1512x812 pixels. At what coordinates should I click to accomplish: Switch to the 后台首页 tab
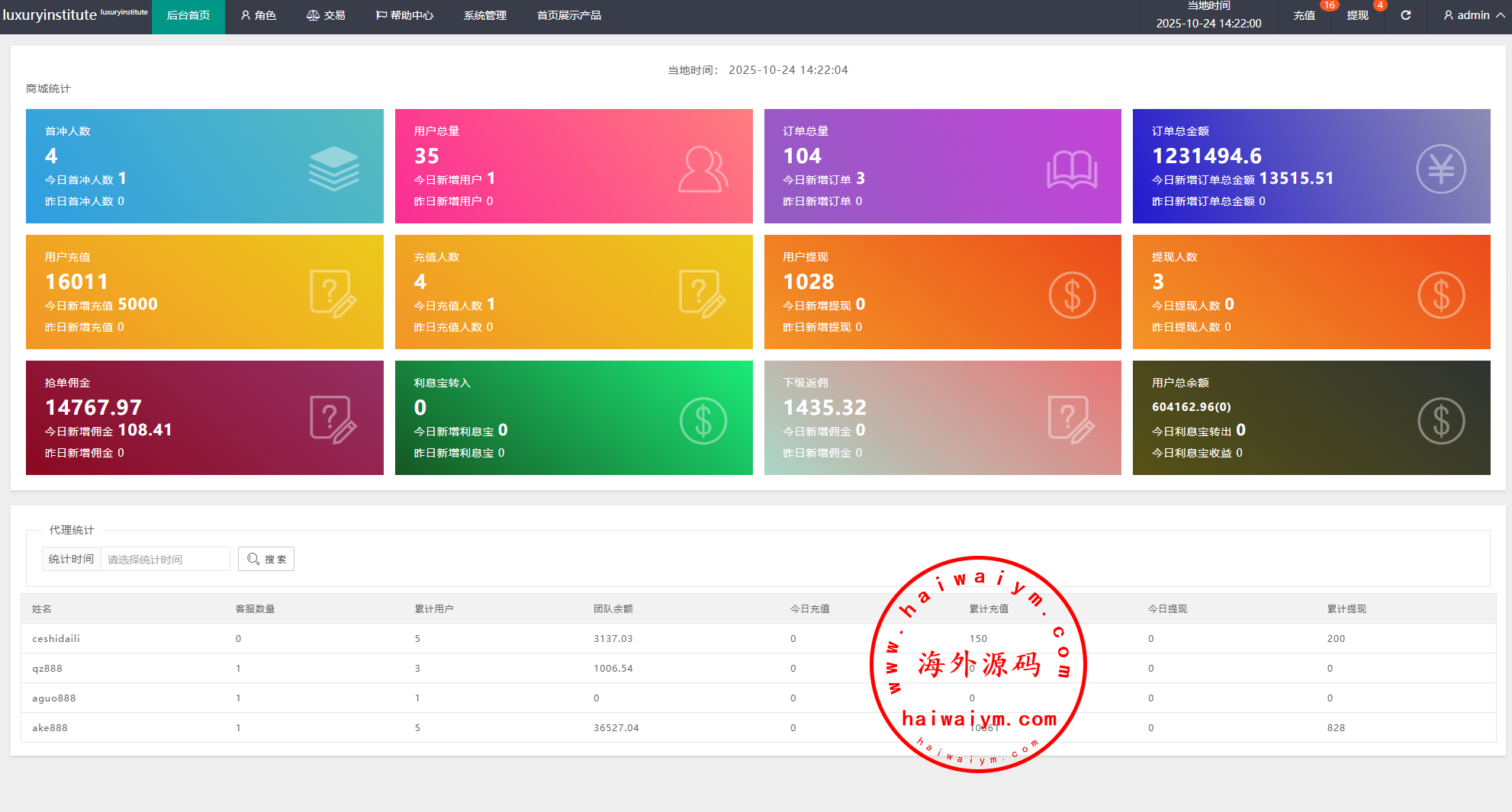click(x=188, y=15)
